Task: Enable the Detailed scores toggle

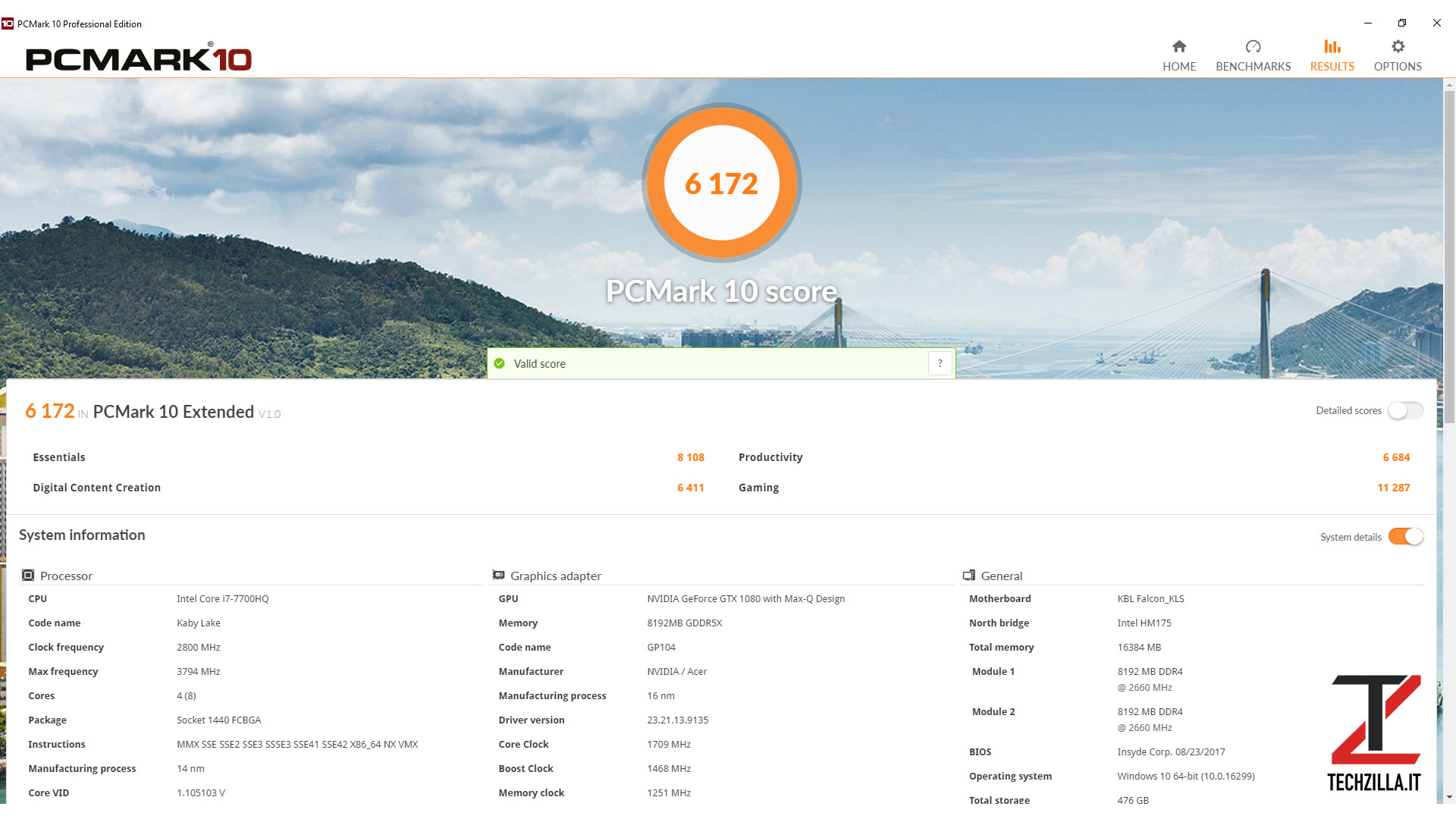Action: tap(1405, 410)
